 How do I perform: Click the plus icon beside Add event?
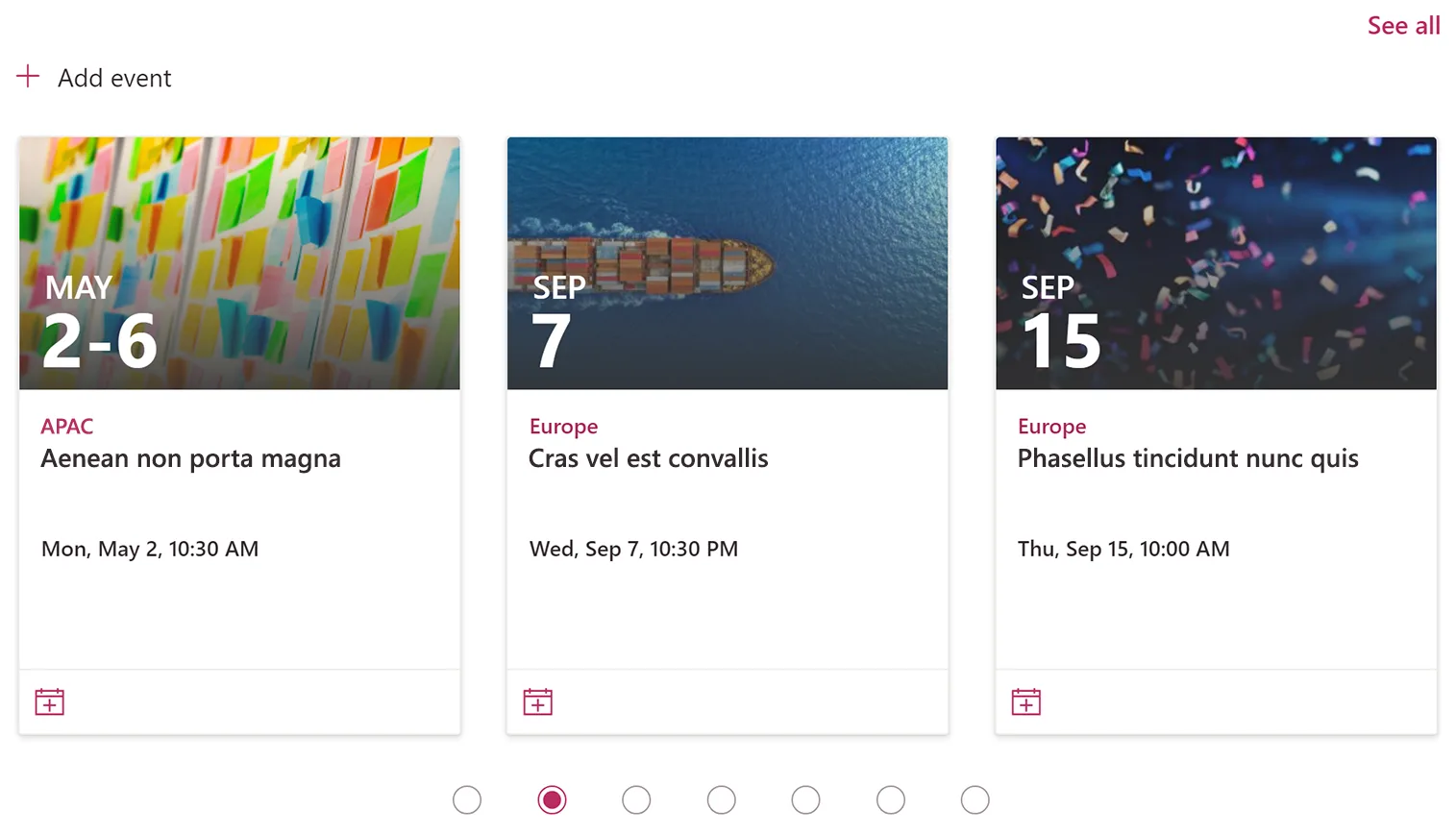(28, 77)
